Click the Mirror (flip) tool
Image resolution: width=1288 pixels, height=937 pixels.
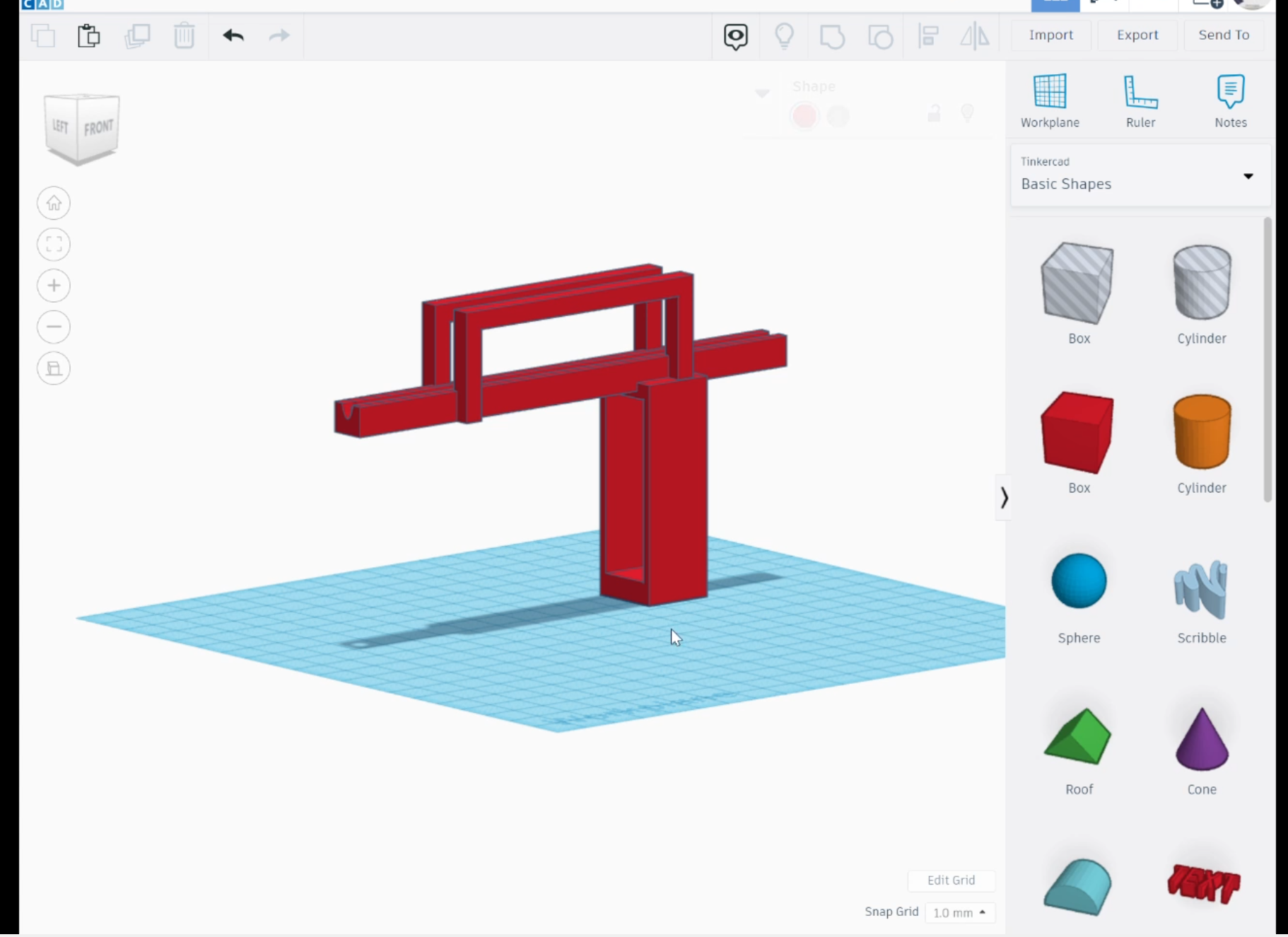974,36
